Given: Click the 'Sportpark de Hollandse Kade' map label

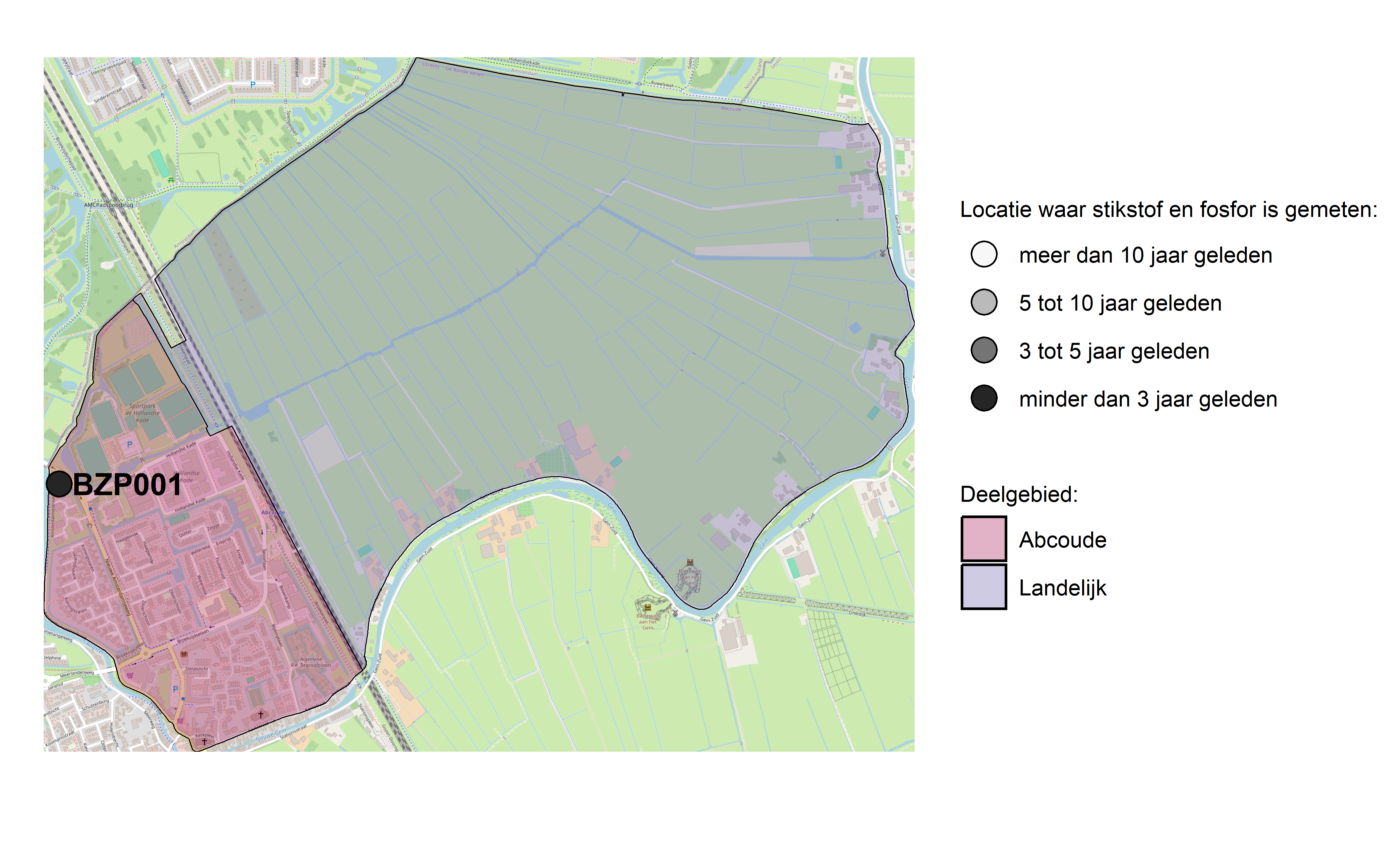Looking at the screenshot, I should [x=142, y=413].
